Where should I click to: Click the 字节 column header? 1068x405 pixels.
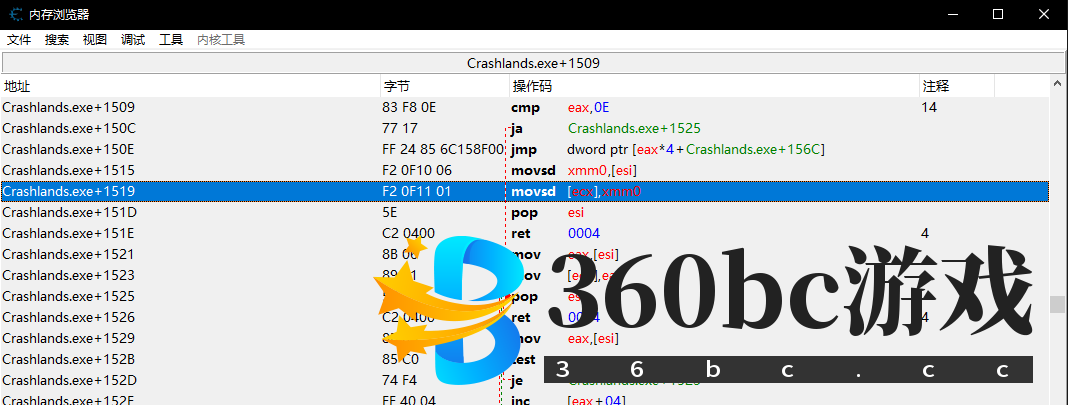[x=445, y=86]
